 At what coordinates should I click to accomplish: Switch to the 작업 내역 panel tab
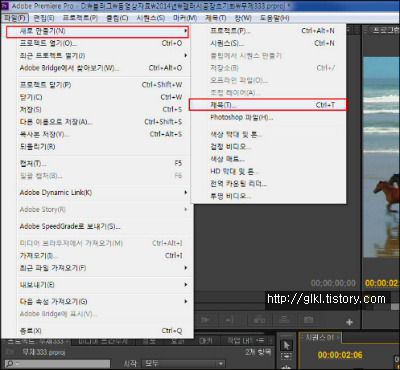(241, 341)
